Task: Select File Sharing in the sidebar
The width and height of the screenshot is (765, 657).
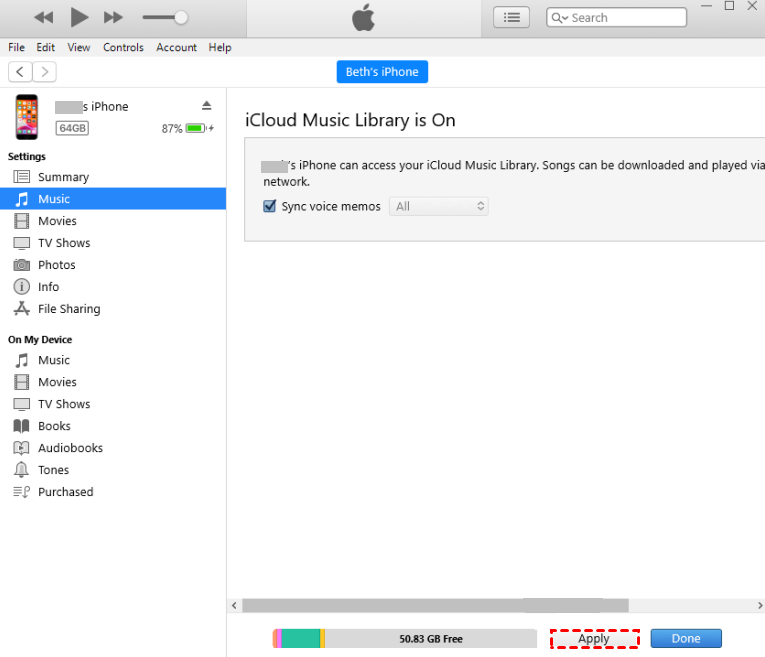Action: (x=113, y=308)
